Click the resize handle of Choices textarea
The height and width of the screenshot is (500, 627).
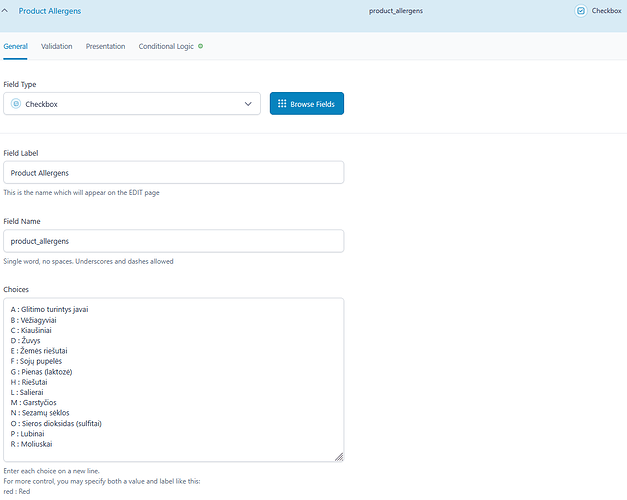tap(339, 457)
